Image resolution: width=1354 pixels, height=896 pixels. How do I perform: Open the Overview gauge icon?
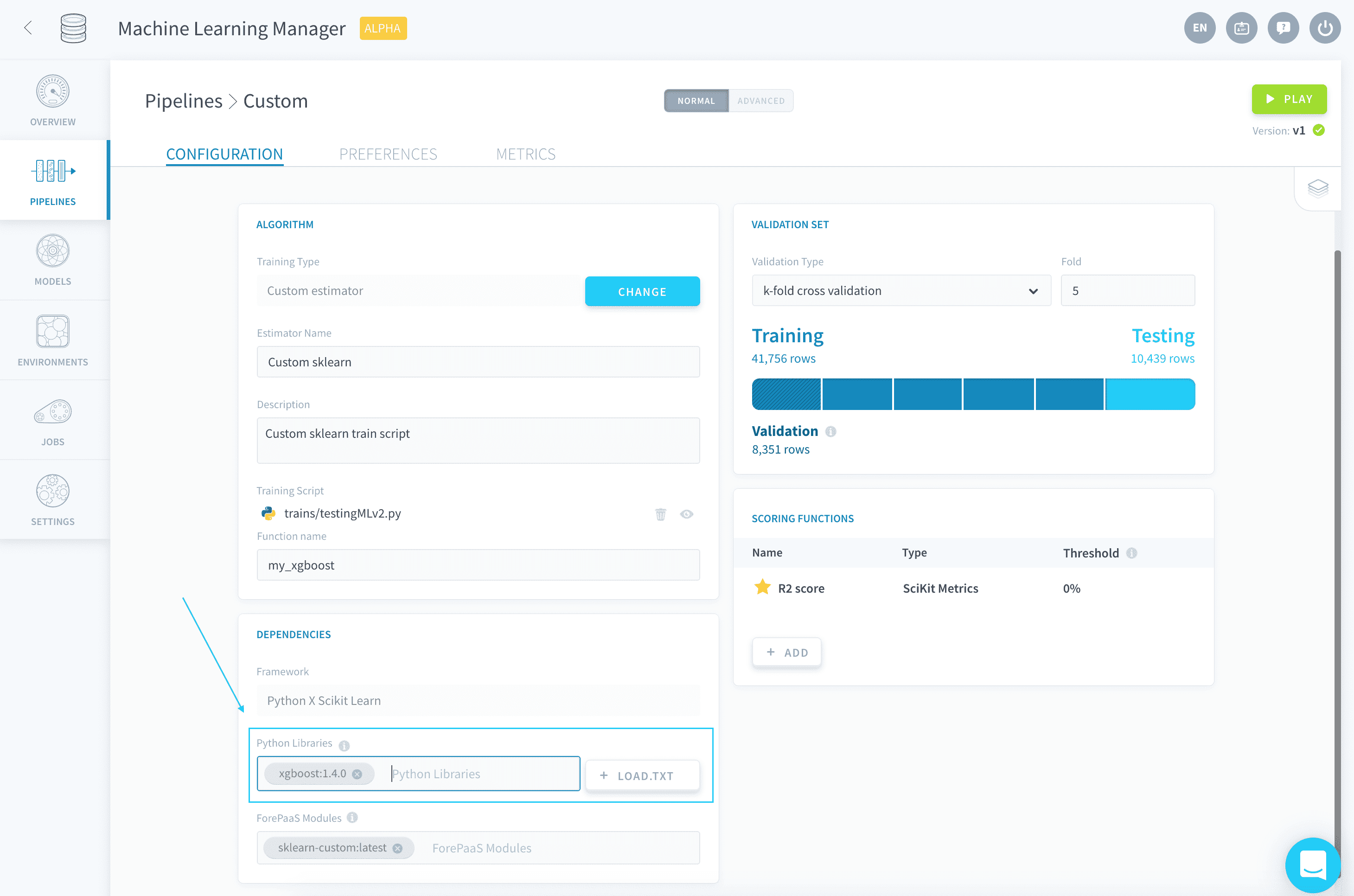tap(52, 91)
